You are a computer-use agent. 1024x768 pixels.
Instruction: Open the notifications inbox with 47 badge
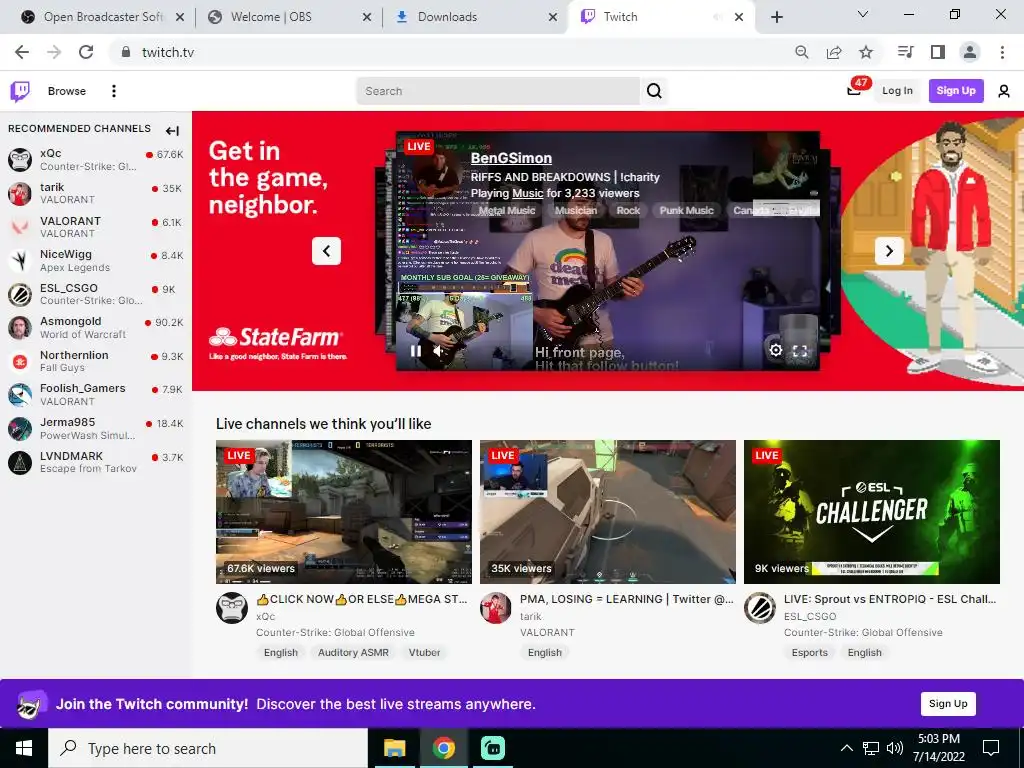854,90
